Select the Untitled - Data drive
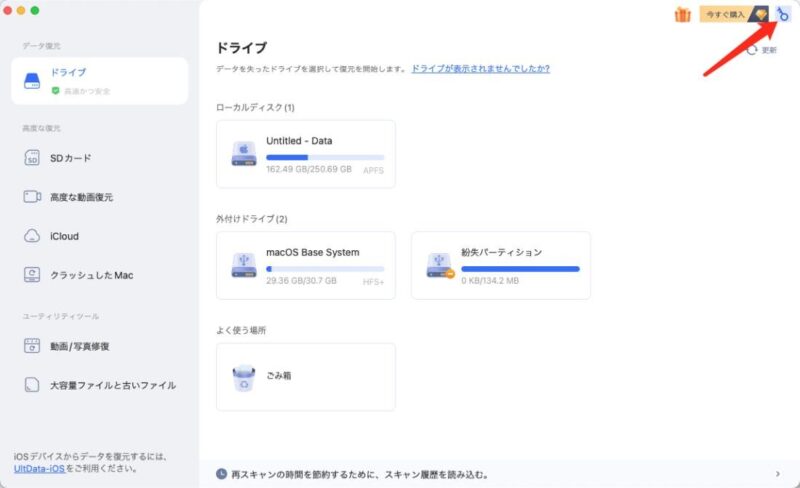This screenshot has height=488, width=800. point(305,154)
